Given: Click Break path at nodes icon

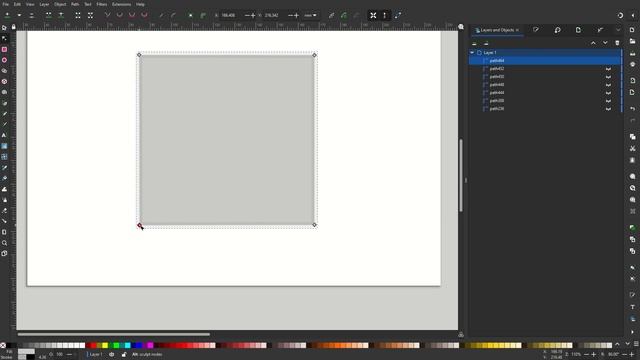Looking at the screenshot, I should click(61, 15).
